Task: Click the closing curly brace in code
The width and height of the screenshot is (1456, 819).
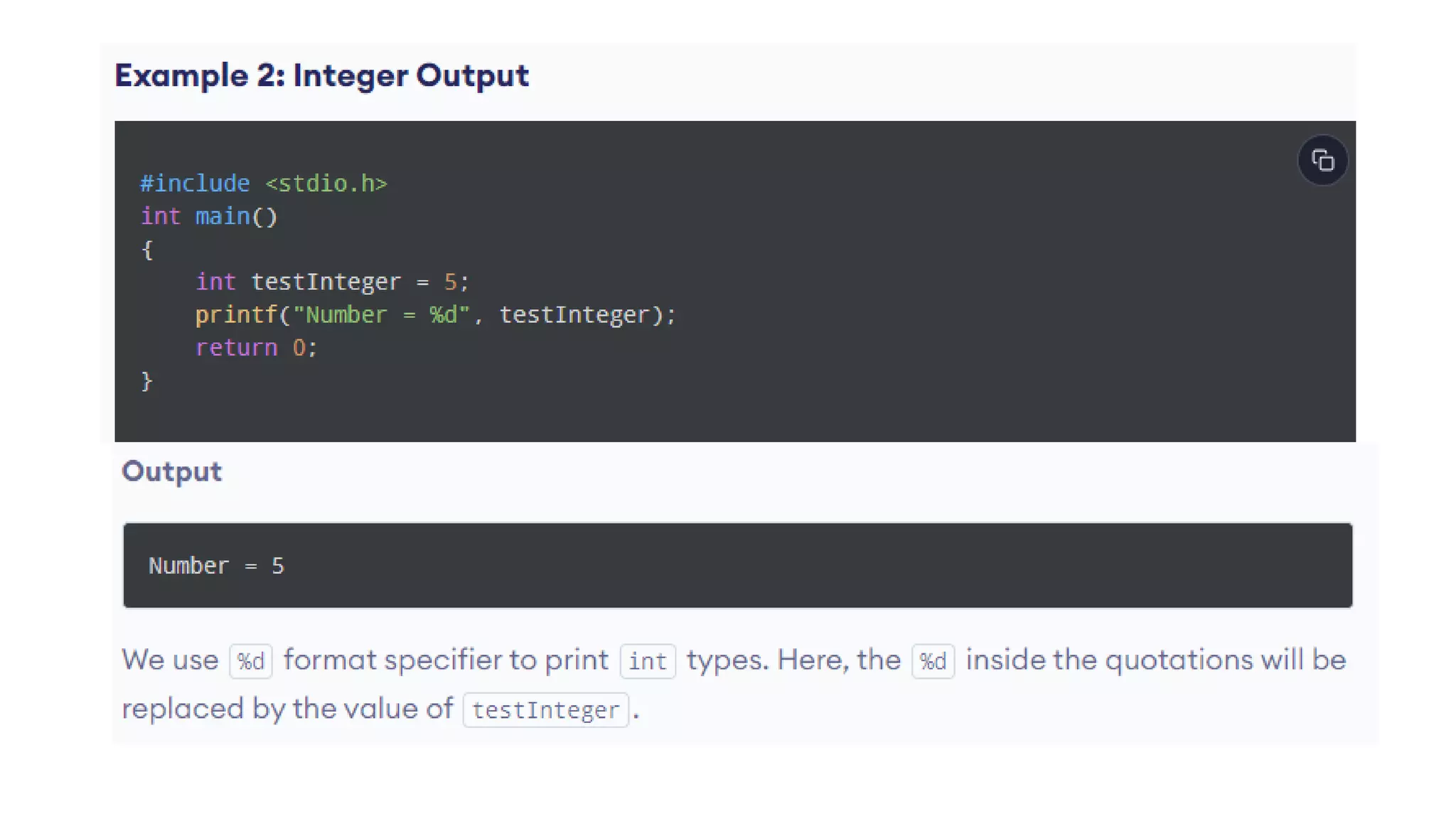Action: point(147,381)
